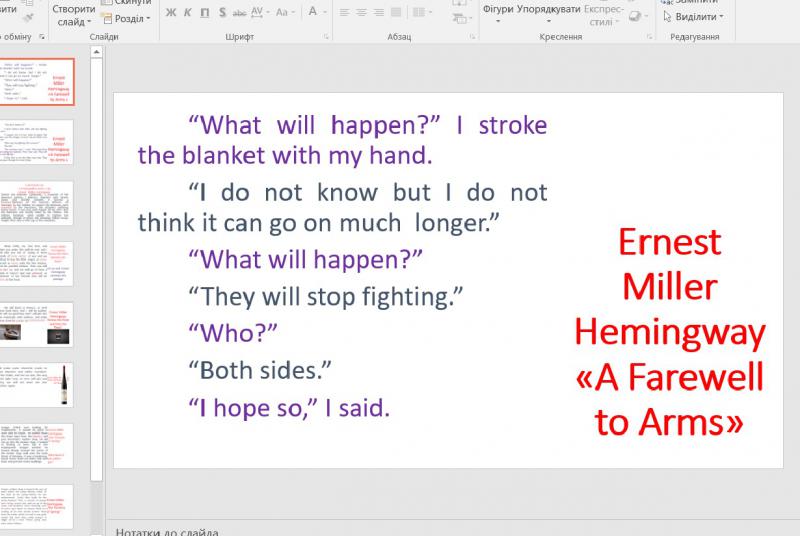800x536 pixels.
Task: Toggle italic (К) formatting
Action: [188, 12]
